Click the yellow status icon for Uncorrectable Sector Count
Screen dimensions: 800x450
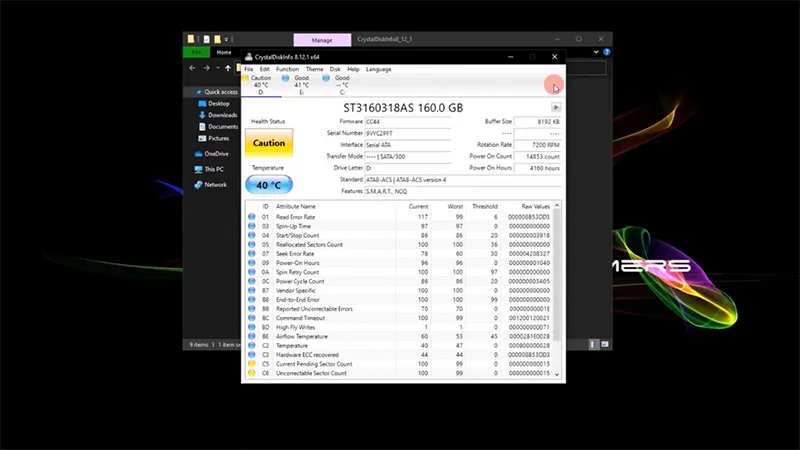tap(251, 373)
